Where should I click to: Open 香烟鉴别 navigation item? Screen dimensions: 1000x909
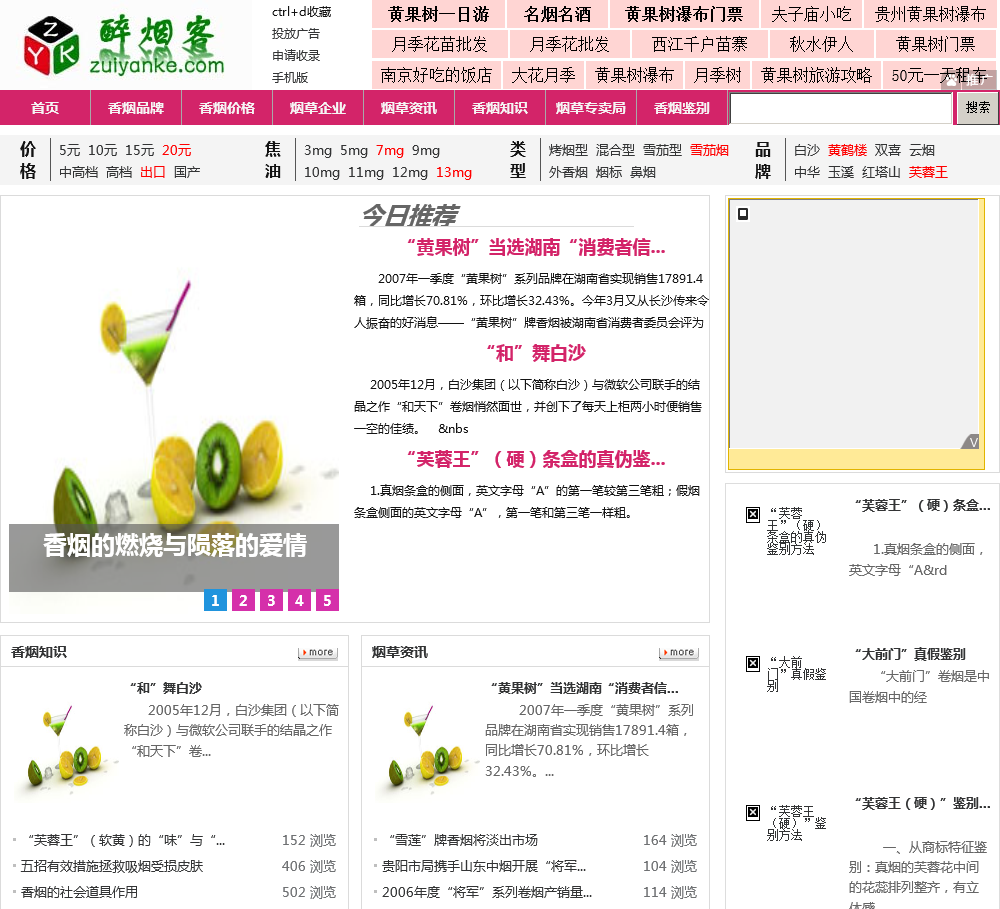pos(682,108)
